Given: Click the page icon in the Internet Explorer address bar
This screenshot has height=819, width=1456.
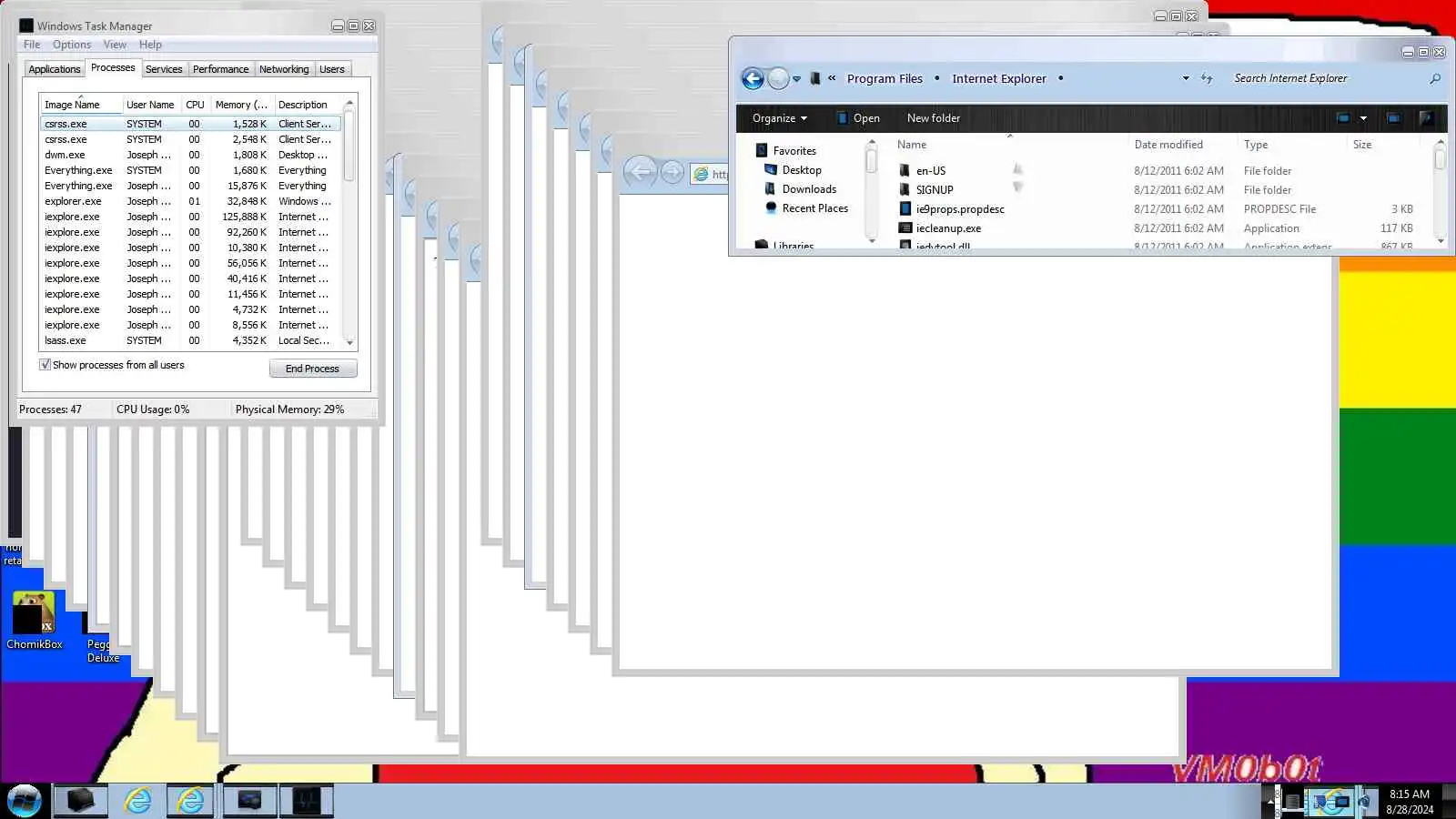Looking at the screenshot, I should [x=701, y=174].
